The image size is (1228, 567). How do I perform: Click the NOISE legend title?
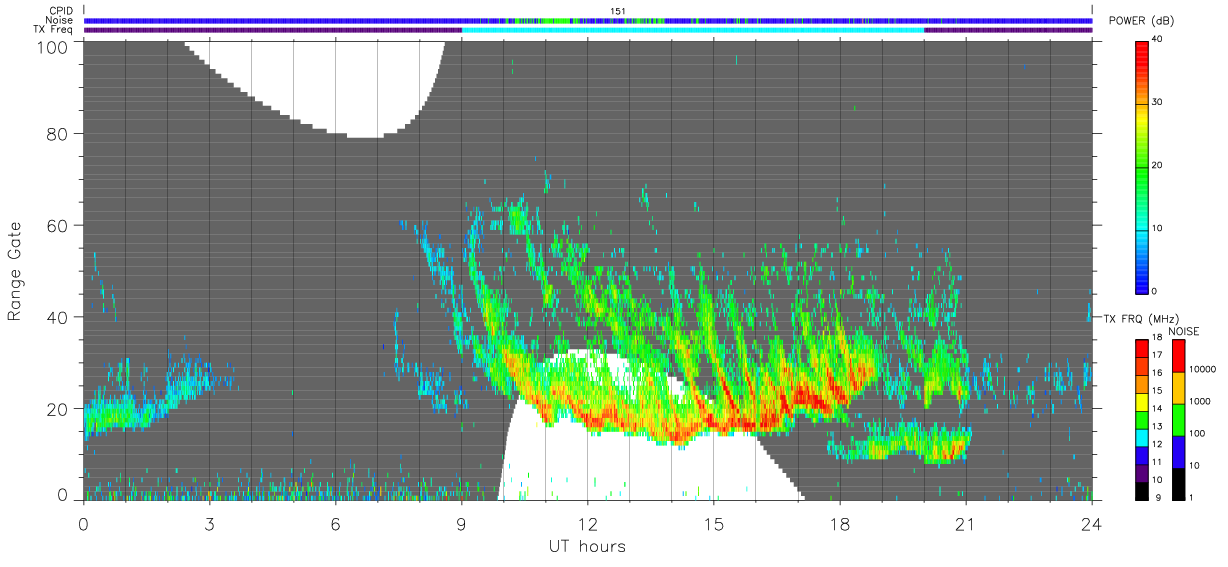point(1185,331)
